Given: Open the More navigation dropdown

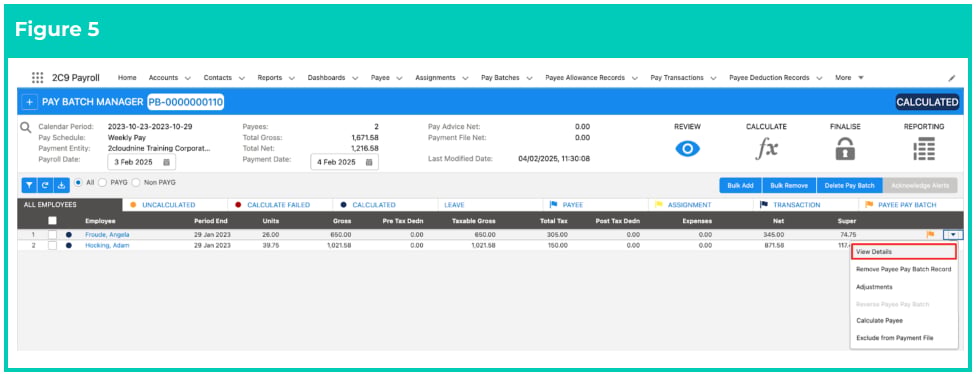Looking at the screenshot, I should coord(849,78).
